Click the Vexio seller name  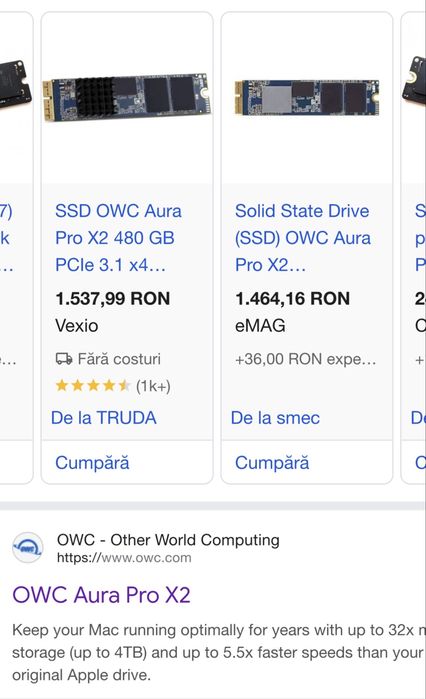point(77,325)
